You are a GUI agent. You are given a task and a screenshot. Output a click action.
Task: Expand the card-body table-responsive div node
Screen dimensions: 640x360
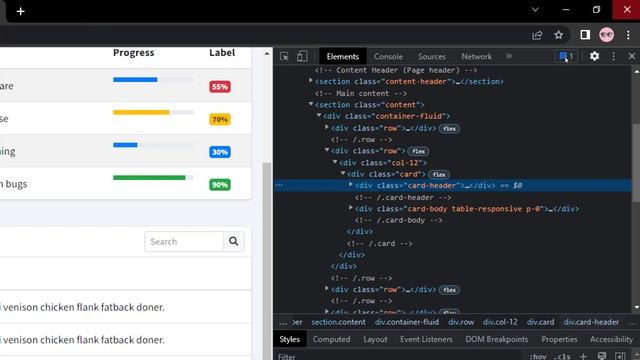tap(351, 208)
